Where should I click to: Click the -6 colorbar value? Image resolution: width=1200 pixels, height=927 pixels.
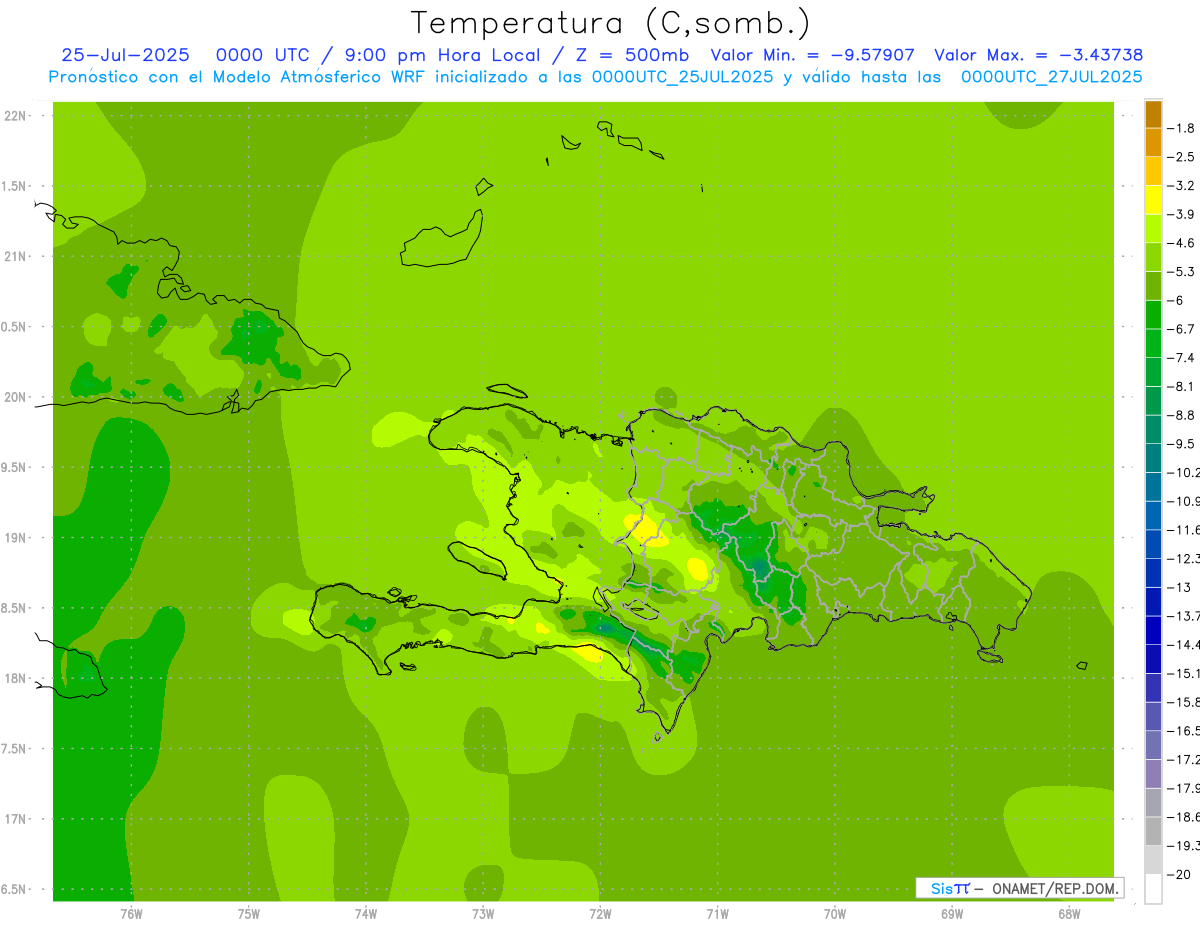pos(1177,300)
